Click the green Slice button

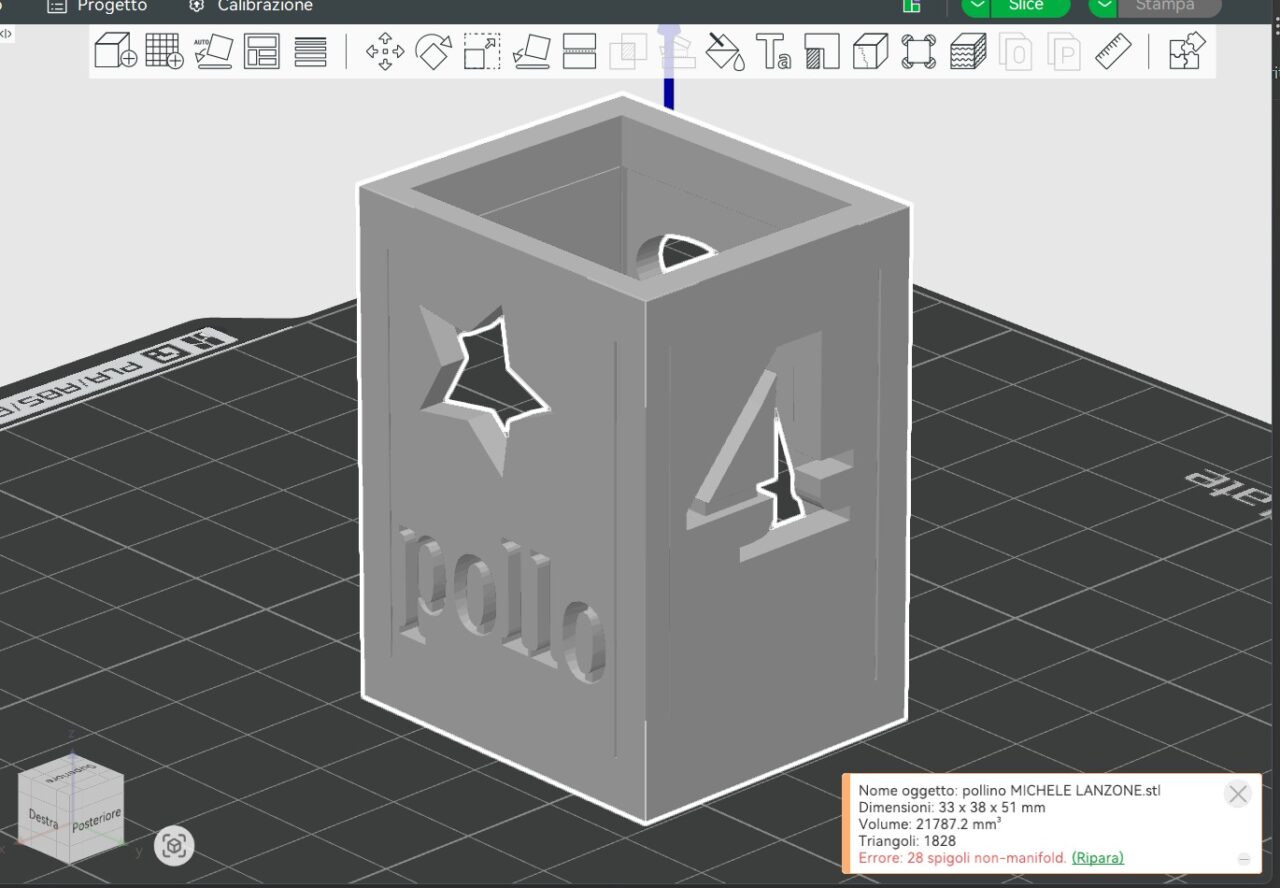point(1028,6)
